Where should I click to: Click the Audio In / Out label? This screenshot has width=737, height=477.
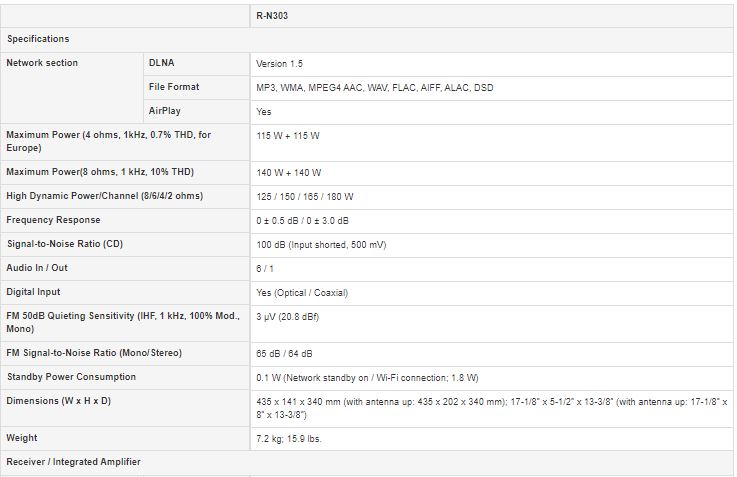[x=37, y=268]
